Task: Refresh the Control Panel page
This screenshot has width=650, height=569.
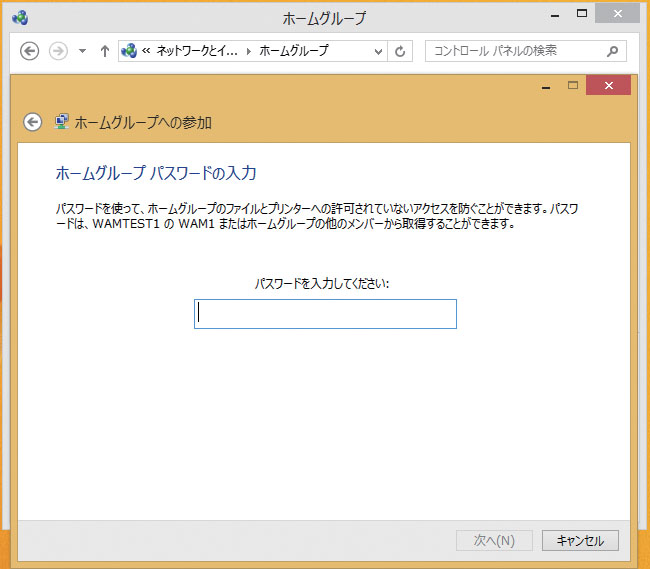Action: [x=400, y=51]
